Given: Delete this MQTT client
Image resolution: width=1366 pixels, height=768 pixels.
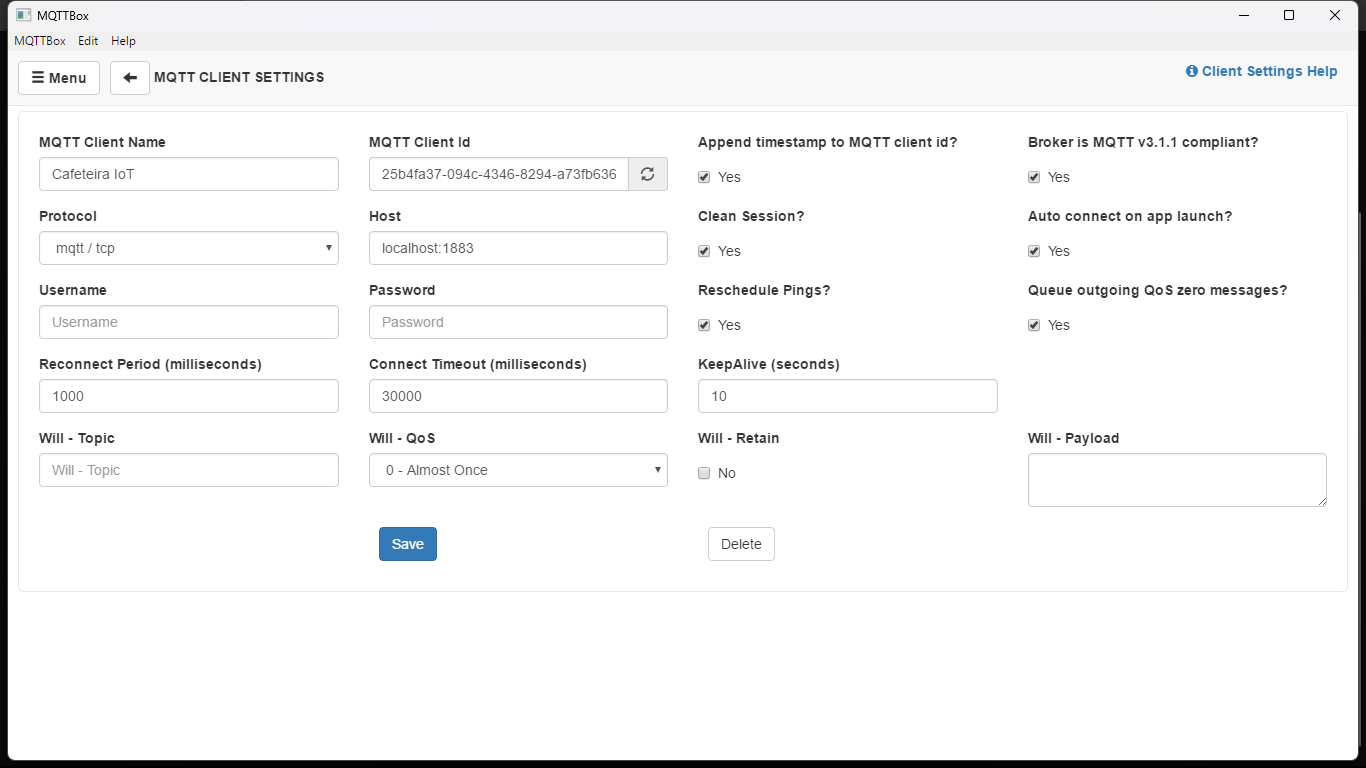Looking at the screenshot, I should pos(741,544).
